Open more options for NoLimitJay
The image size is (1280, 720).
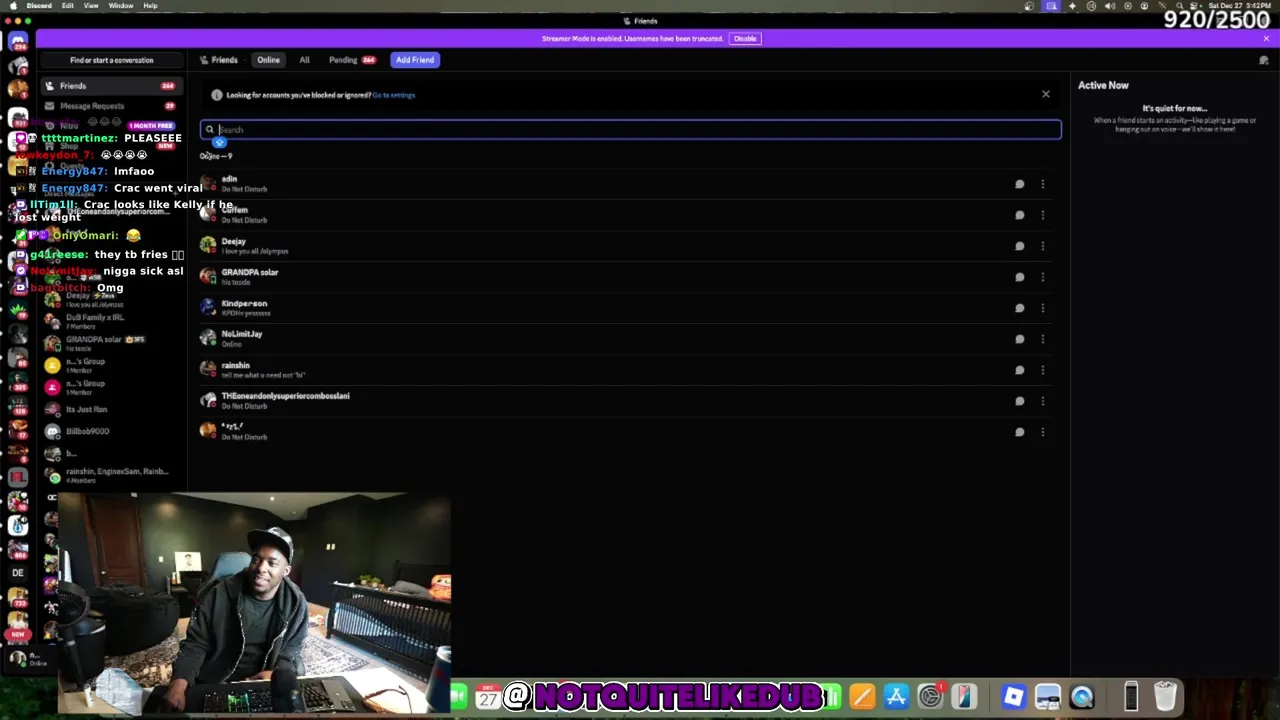[1042, 339]
